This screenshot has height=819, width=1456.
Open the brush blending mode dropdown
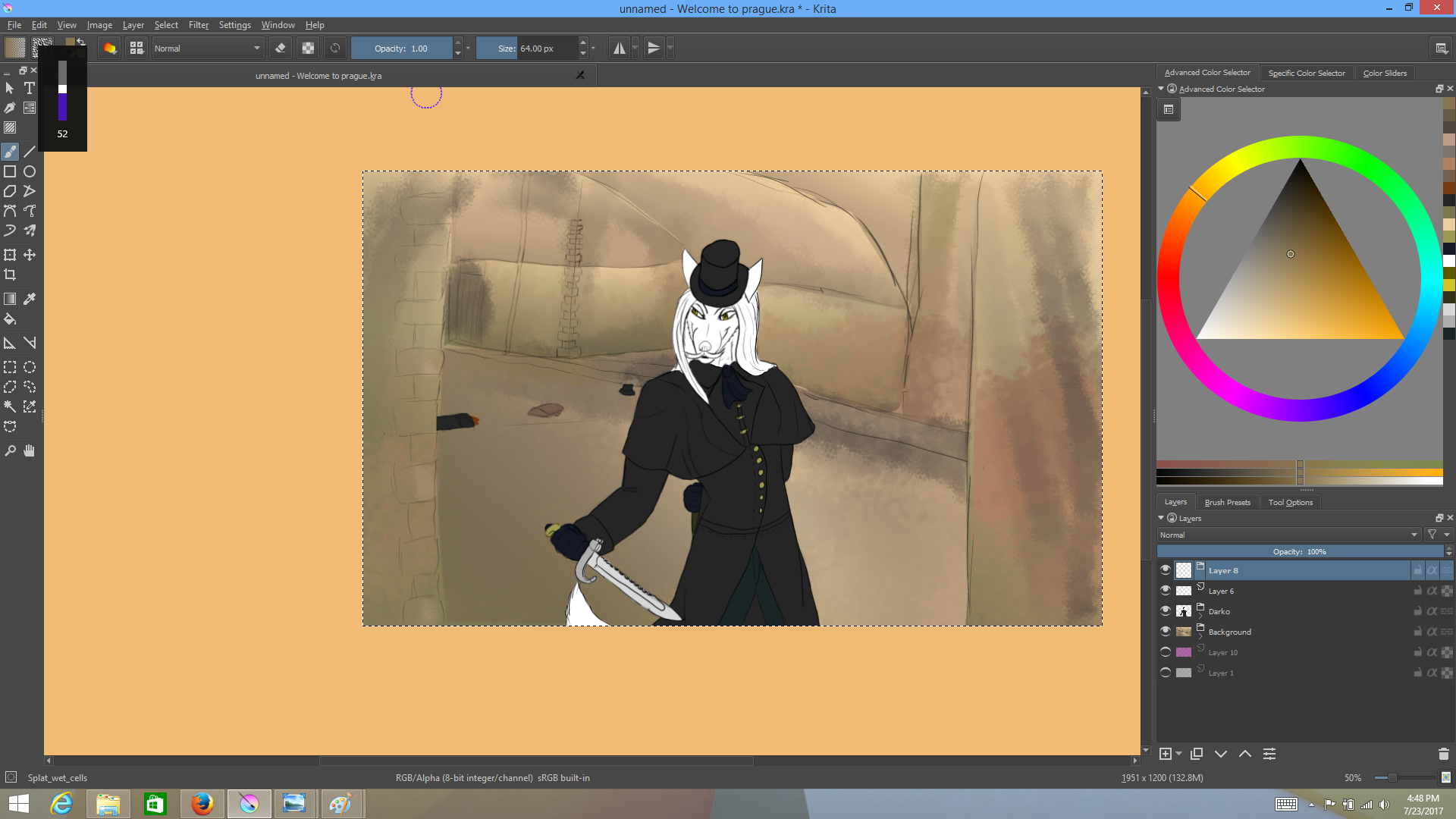click(207, 48)
